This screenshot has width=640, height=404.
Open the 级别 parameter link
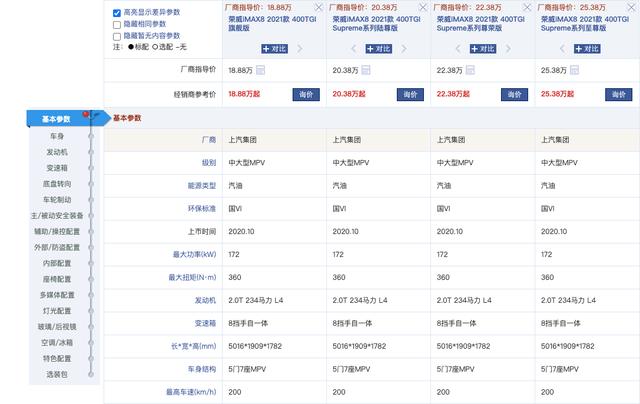coord(209,162)
